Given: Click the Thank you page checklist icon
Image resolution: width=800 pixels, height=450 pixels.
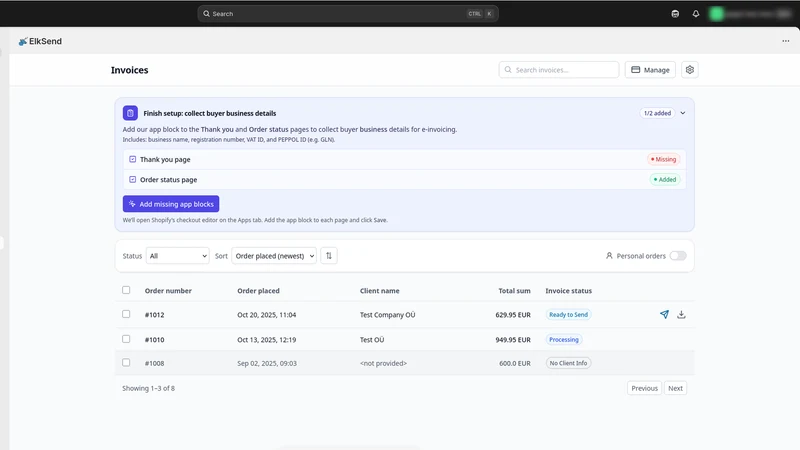Looking at the screenshot, I should pyautogui.click(x=133, y=159).
